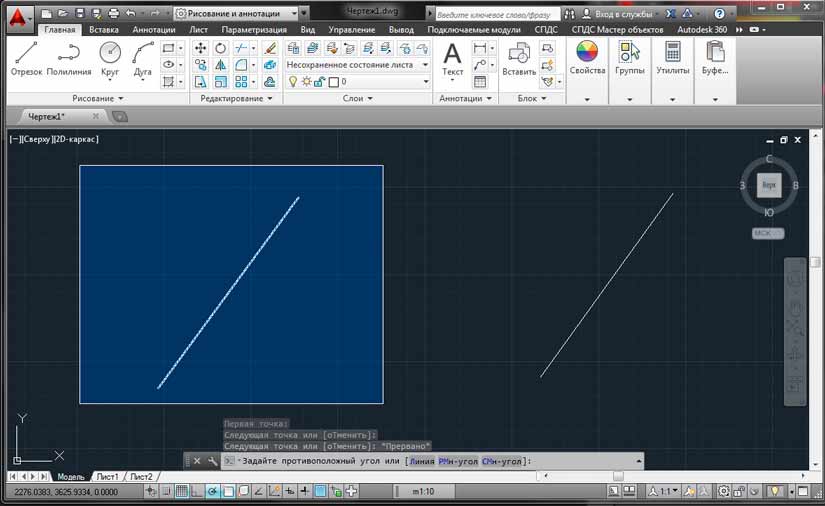Select the Отрезок line tool
This screenshot has height=506, width=825.
27,58
